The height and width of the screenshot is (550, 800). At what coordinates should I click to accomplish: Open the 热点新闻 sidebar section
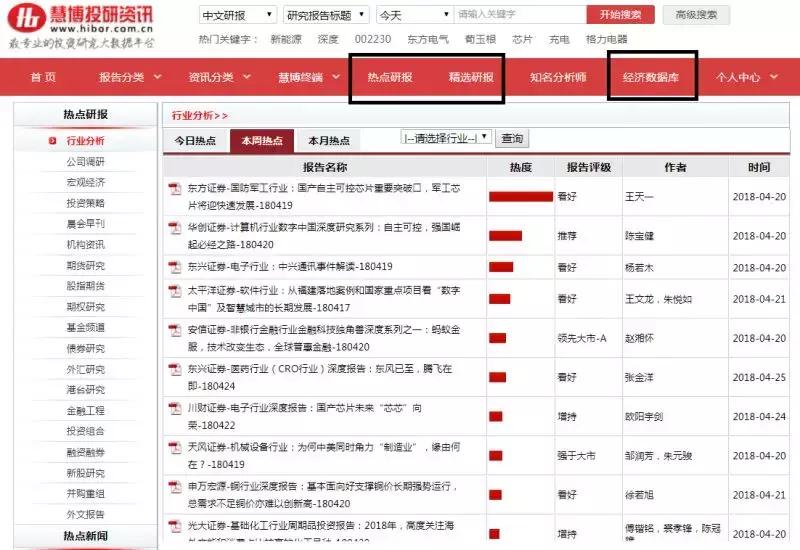point(85,536)
